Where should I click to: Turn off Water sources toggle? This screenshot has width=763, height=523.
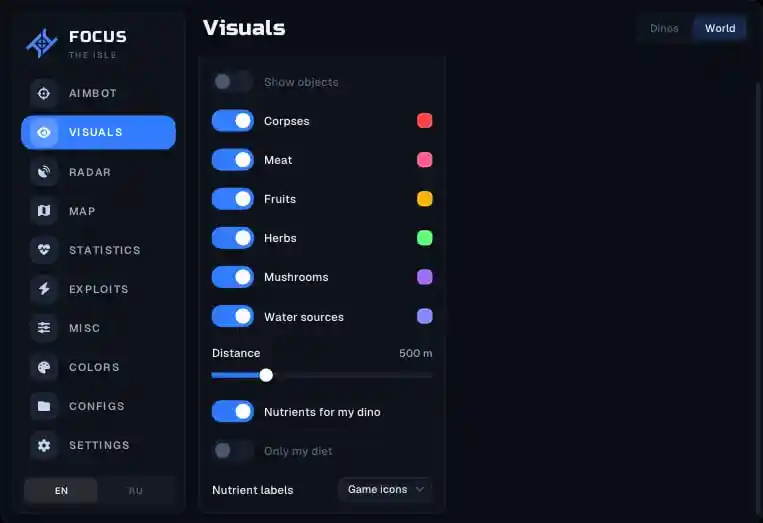(233, 316)
